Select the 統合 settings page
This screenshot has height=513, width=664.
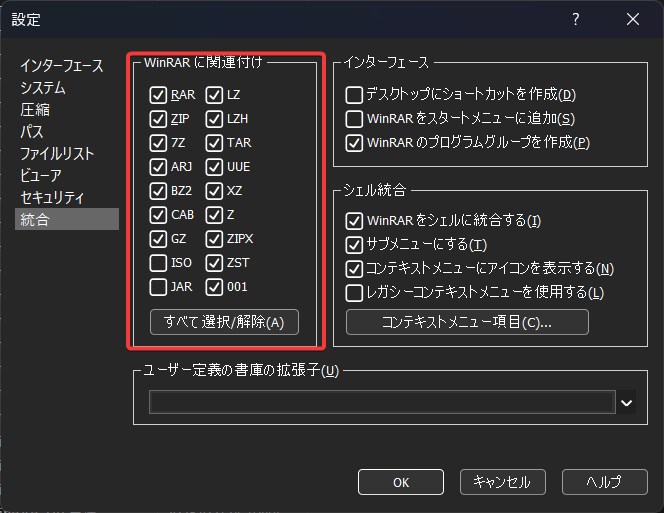point(67,219)
